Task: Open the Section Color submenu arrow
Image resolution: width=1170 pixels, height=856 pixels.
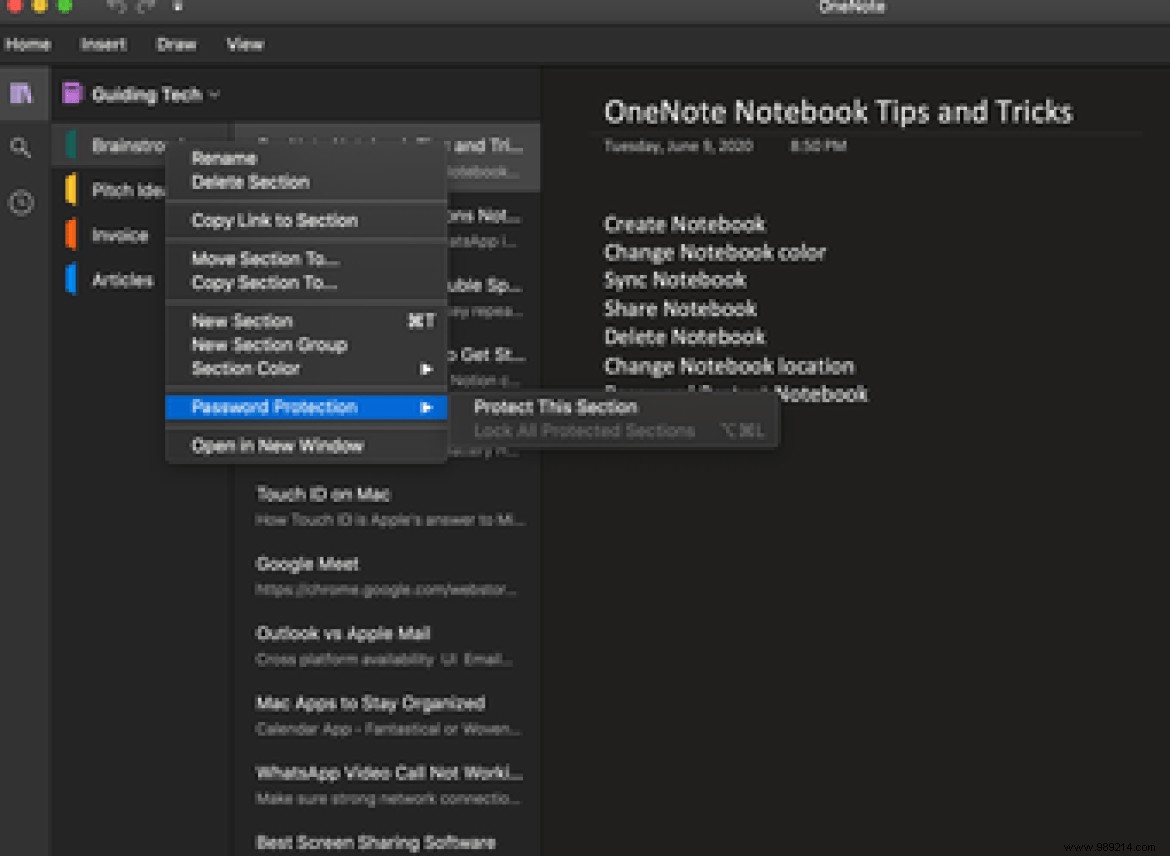Action: (x=428, y=369)
